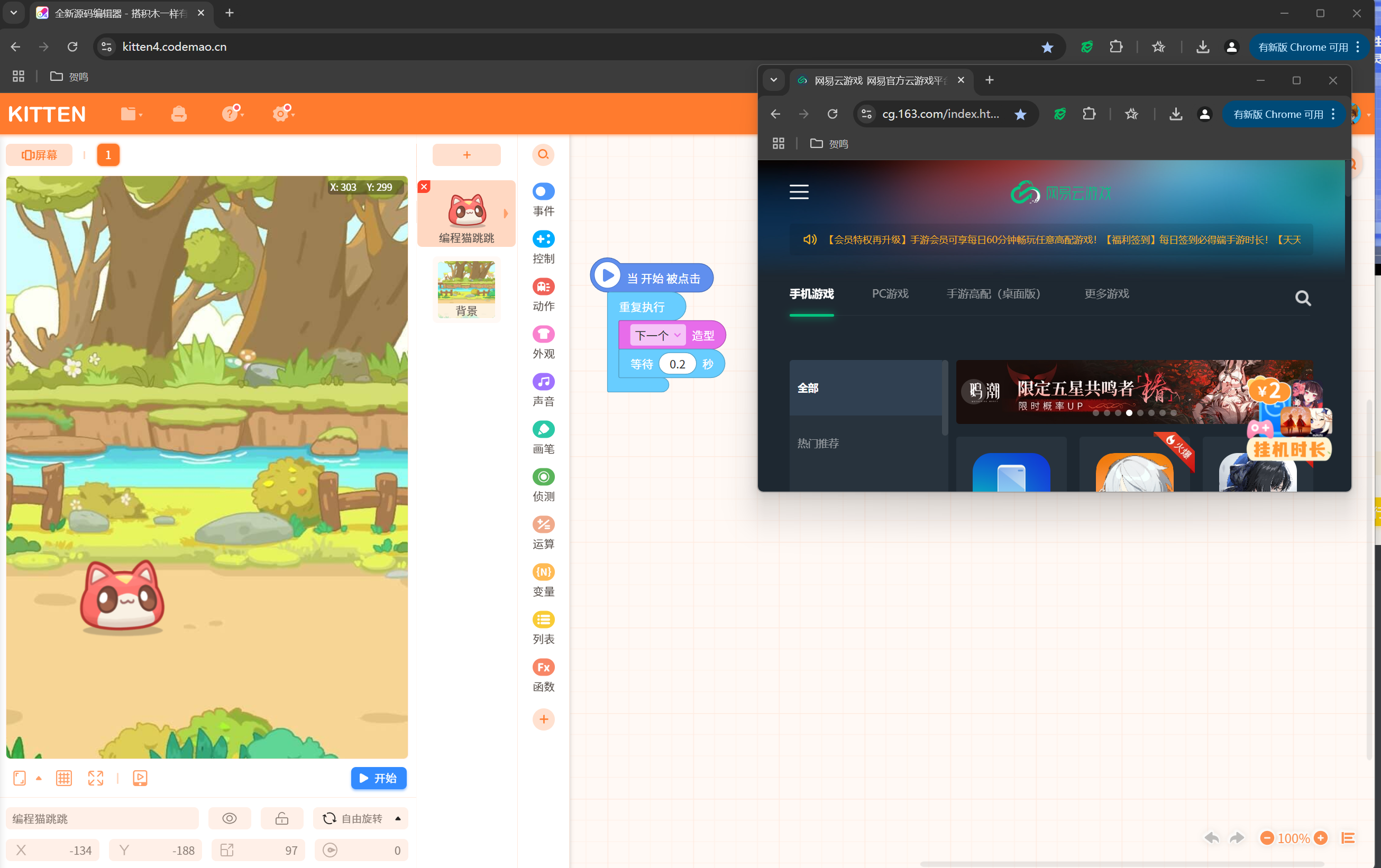
Task: Open the 变量 (Variables) block category
Action: tap(543, 580)
